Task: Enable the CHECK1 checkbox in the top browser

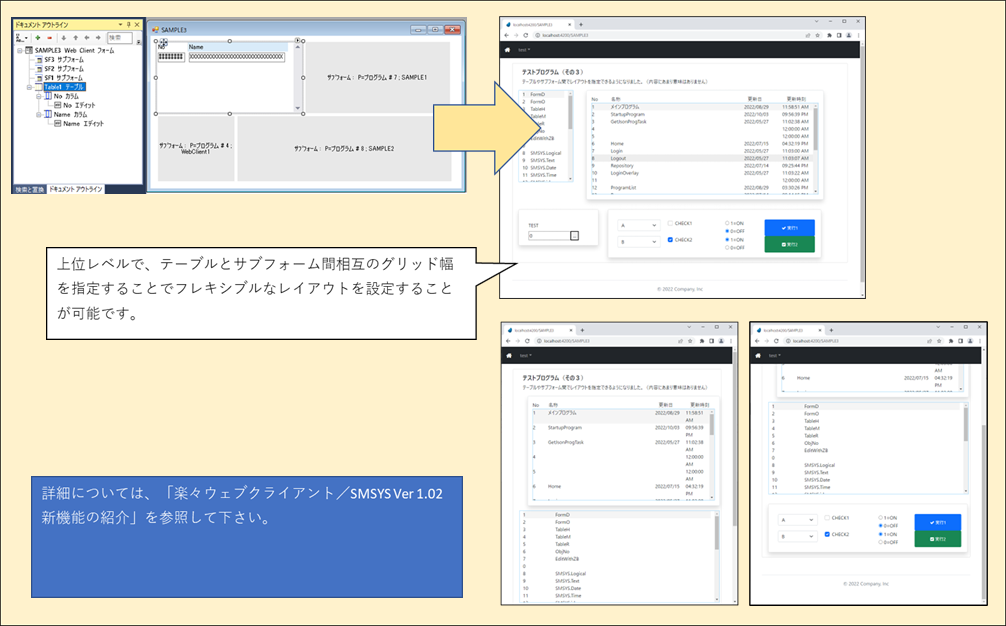Action: pos(669,224)
